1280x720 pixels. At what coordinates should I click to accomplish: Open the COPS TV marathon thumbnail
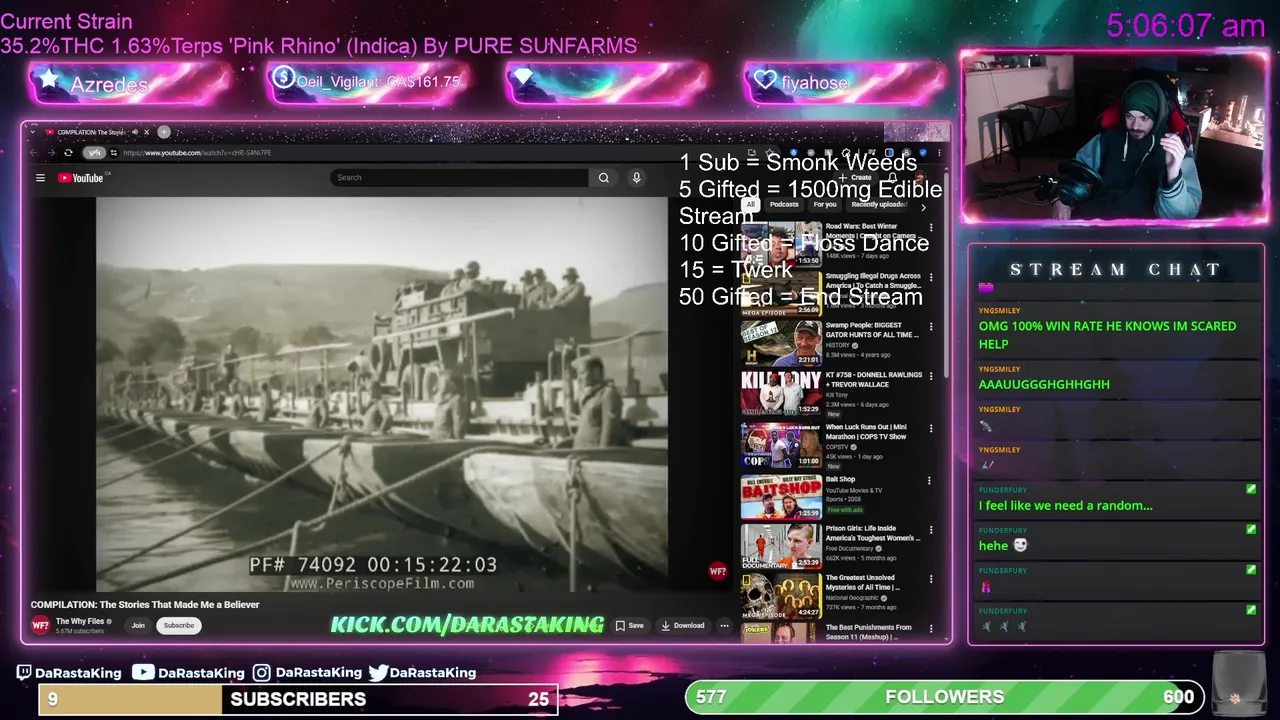781,444
